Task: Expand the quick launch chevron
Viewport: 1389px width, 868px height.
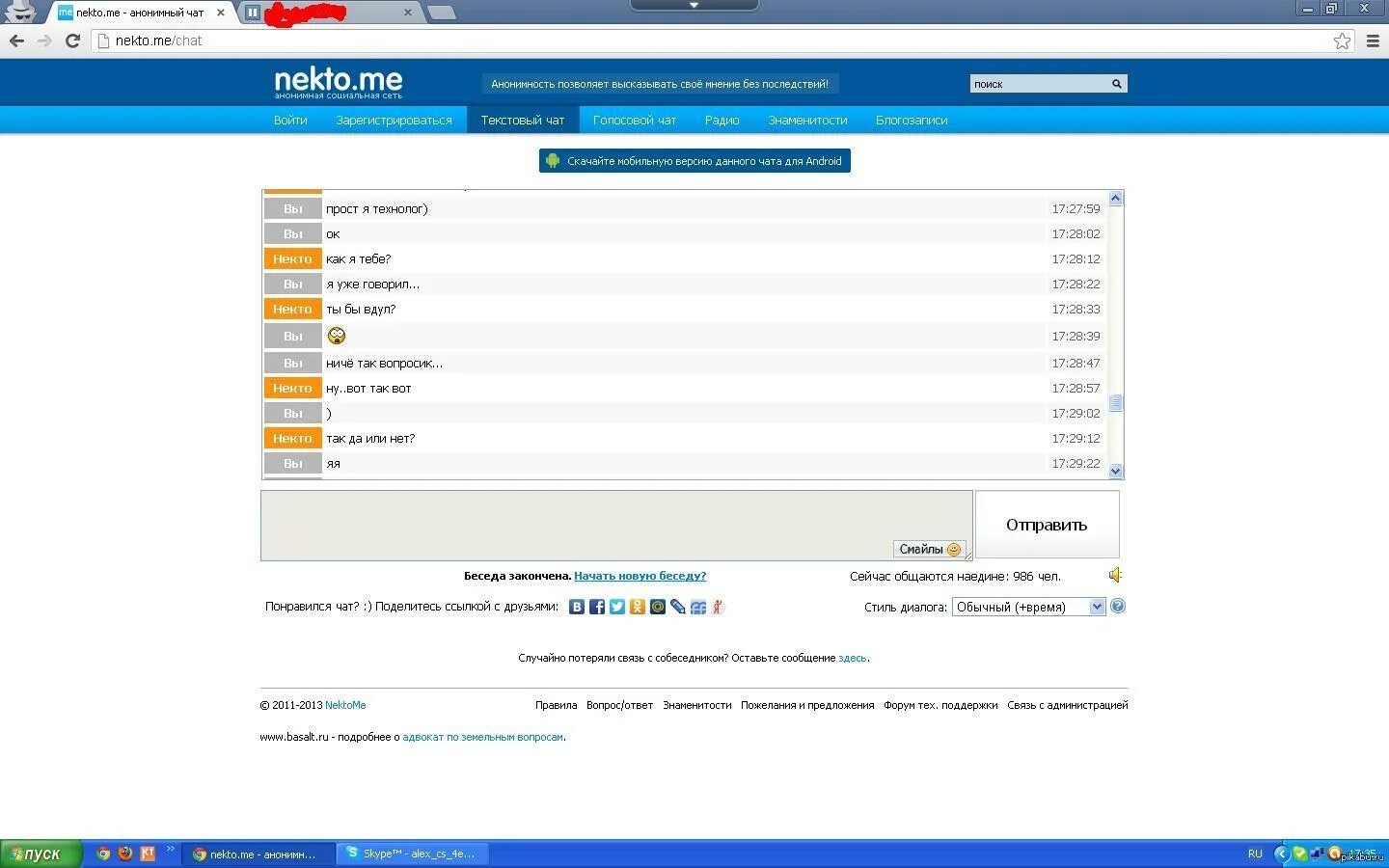Action: pos(171,850)
